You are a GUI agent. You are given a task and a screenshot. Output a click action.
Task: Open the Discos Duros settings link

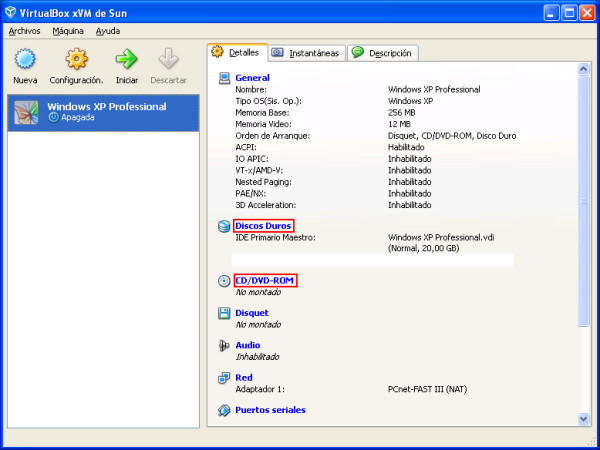[264, 226]
